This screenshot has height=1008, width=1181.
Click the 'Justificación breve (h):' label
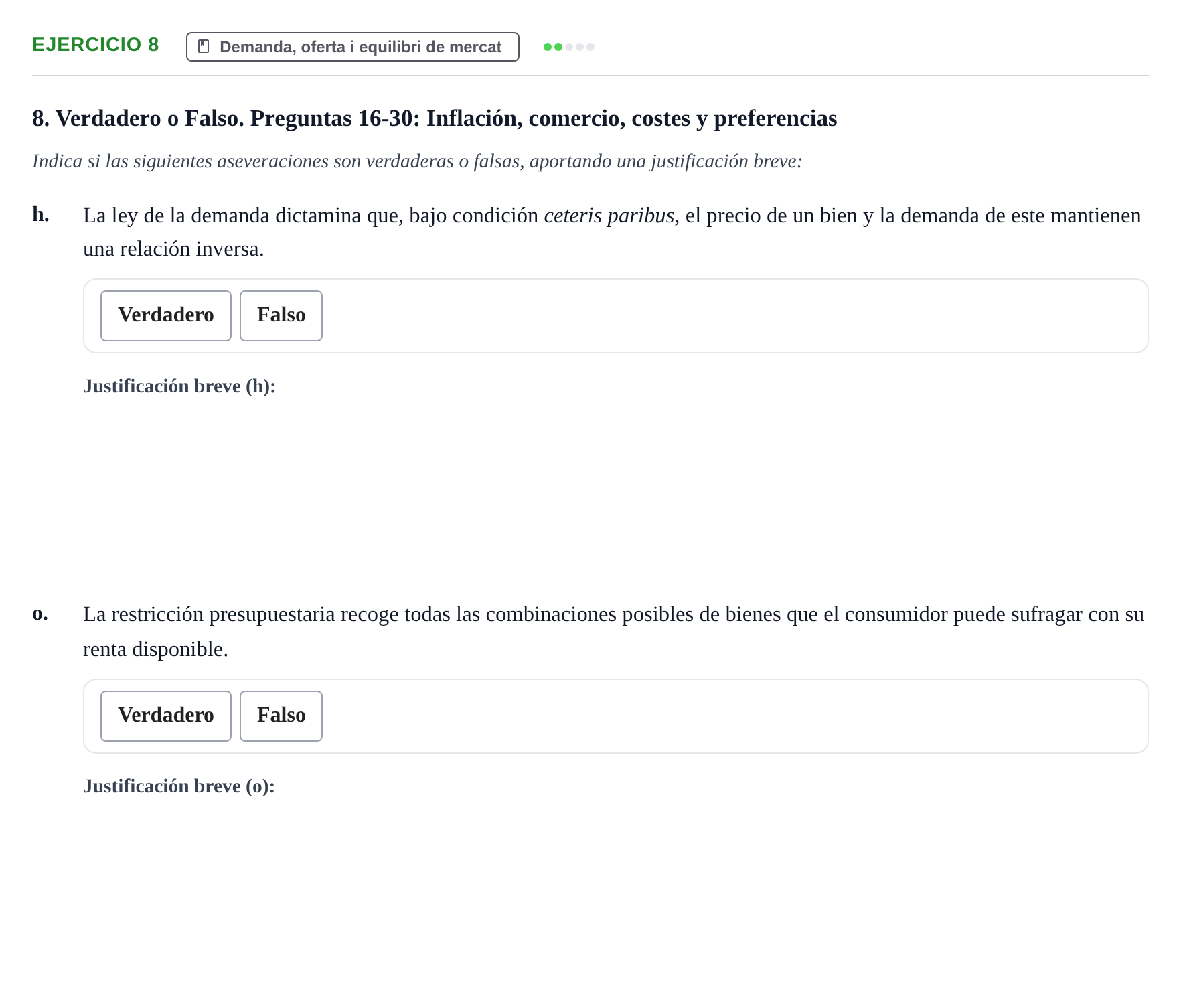click(179, 386)
